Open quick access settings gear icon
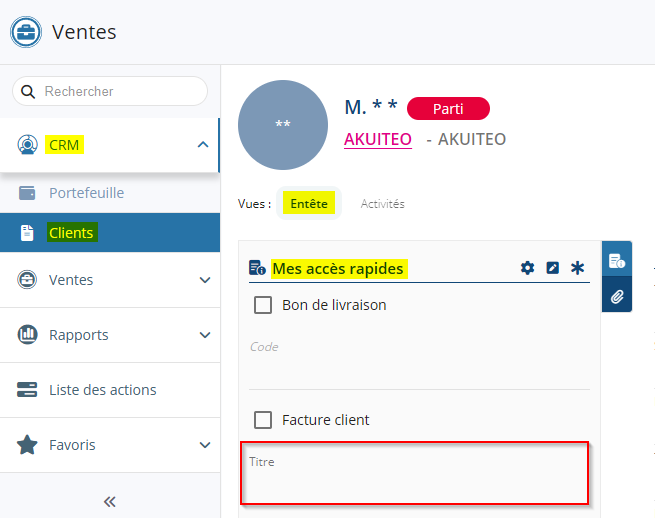Image resolution: width=655 pixels, height=518 pixels. pyautogui.click(x=527, y=268)
